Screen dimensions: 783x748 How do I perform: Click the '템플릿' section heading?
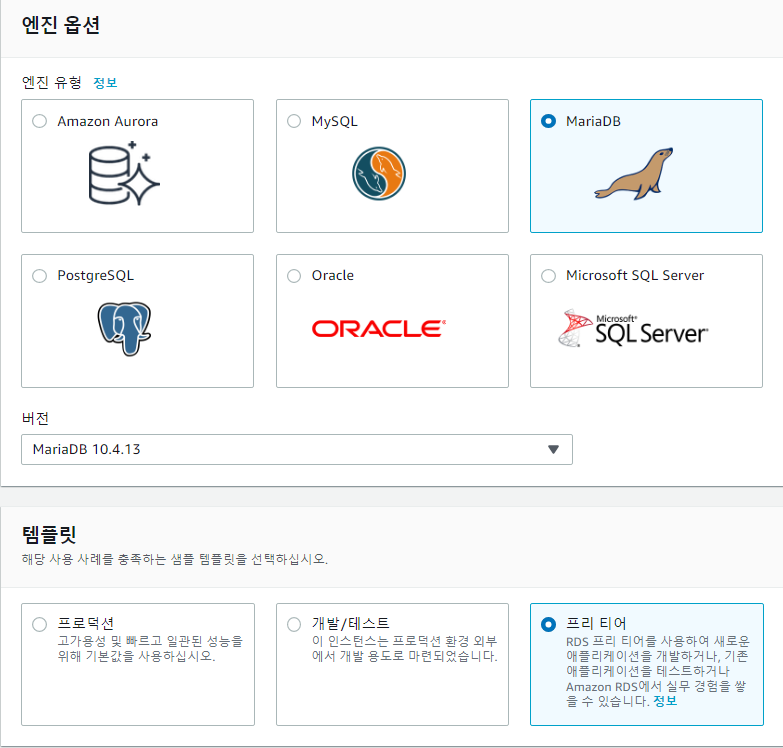(49, 534)
